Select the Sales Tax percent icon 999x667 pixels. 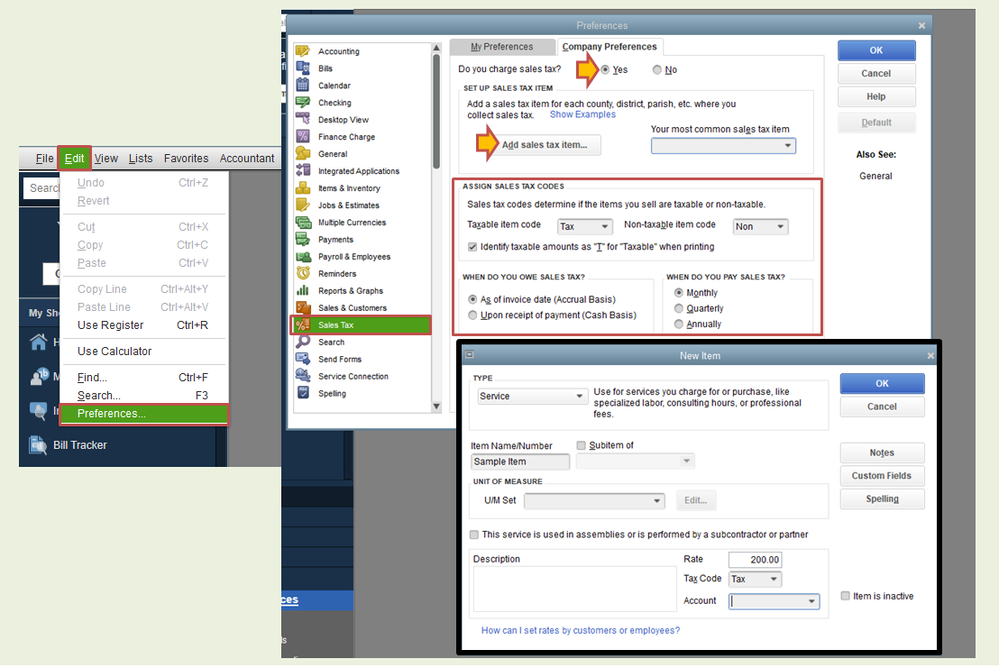tap(303, 325)
